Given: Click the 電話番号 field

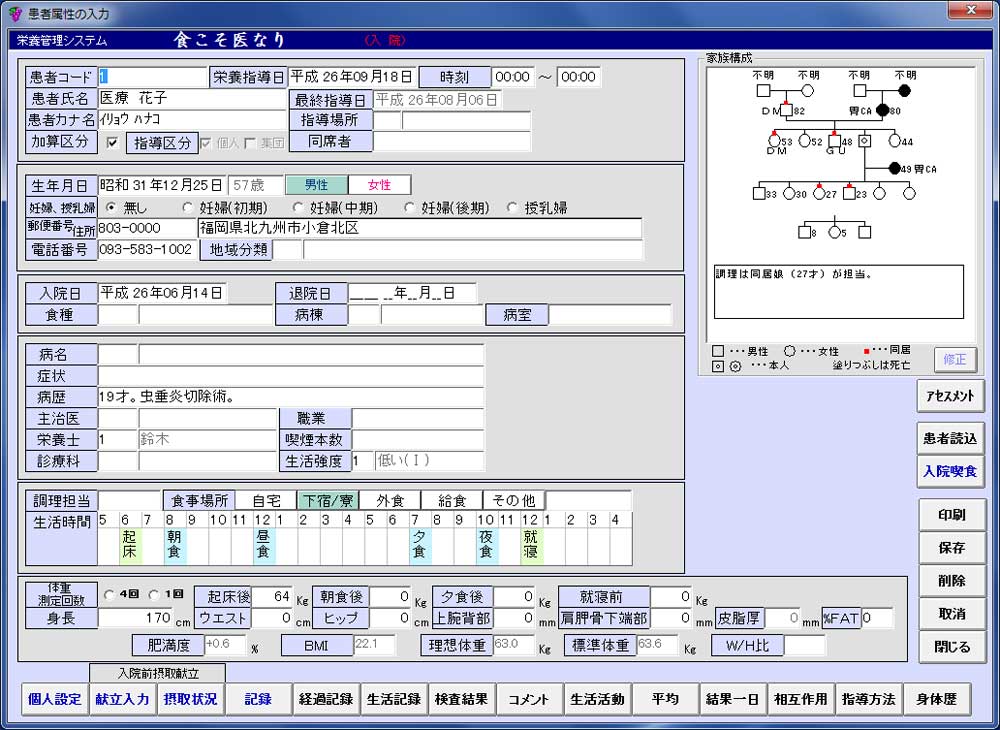Looking at the screenshot, I should click(x=147, y=249).
